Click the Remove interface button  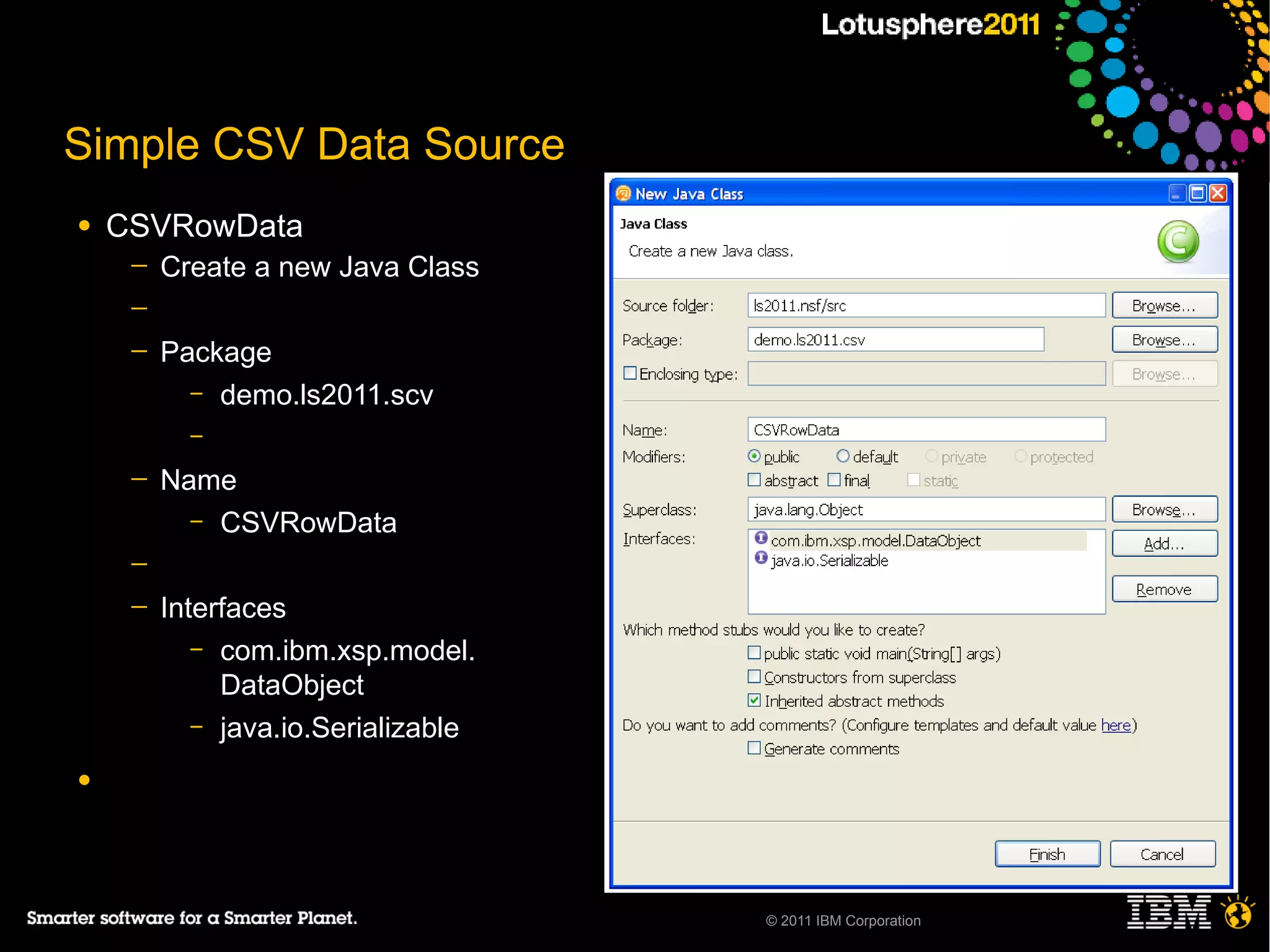(1165, 589)
